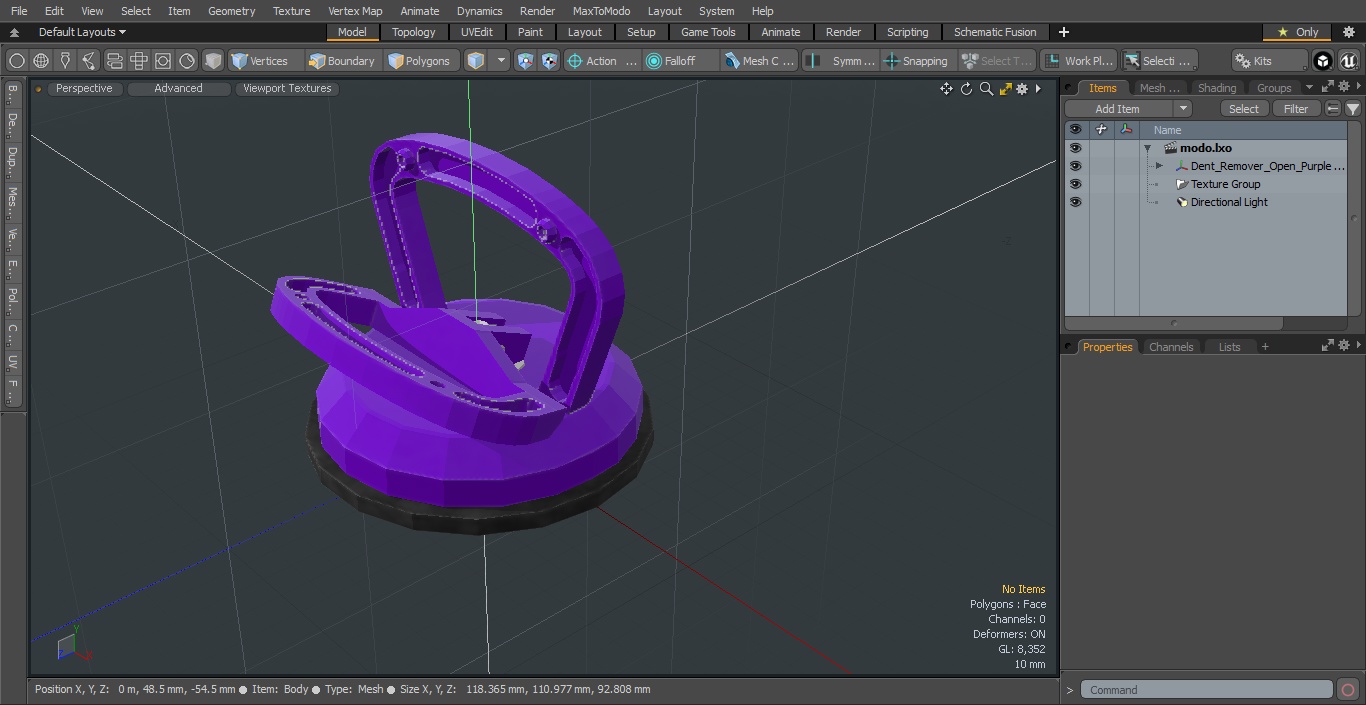Open Add Item dropdown arrow
This screenshot has width=1366, height=705.
click(x=1183, y=109)
